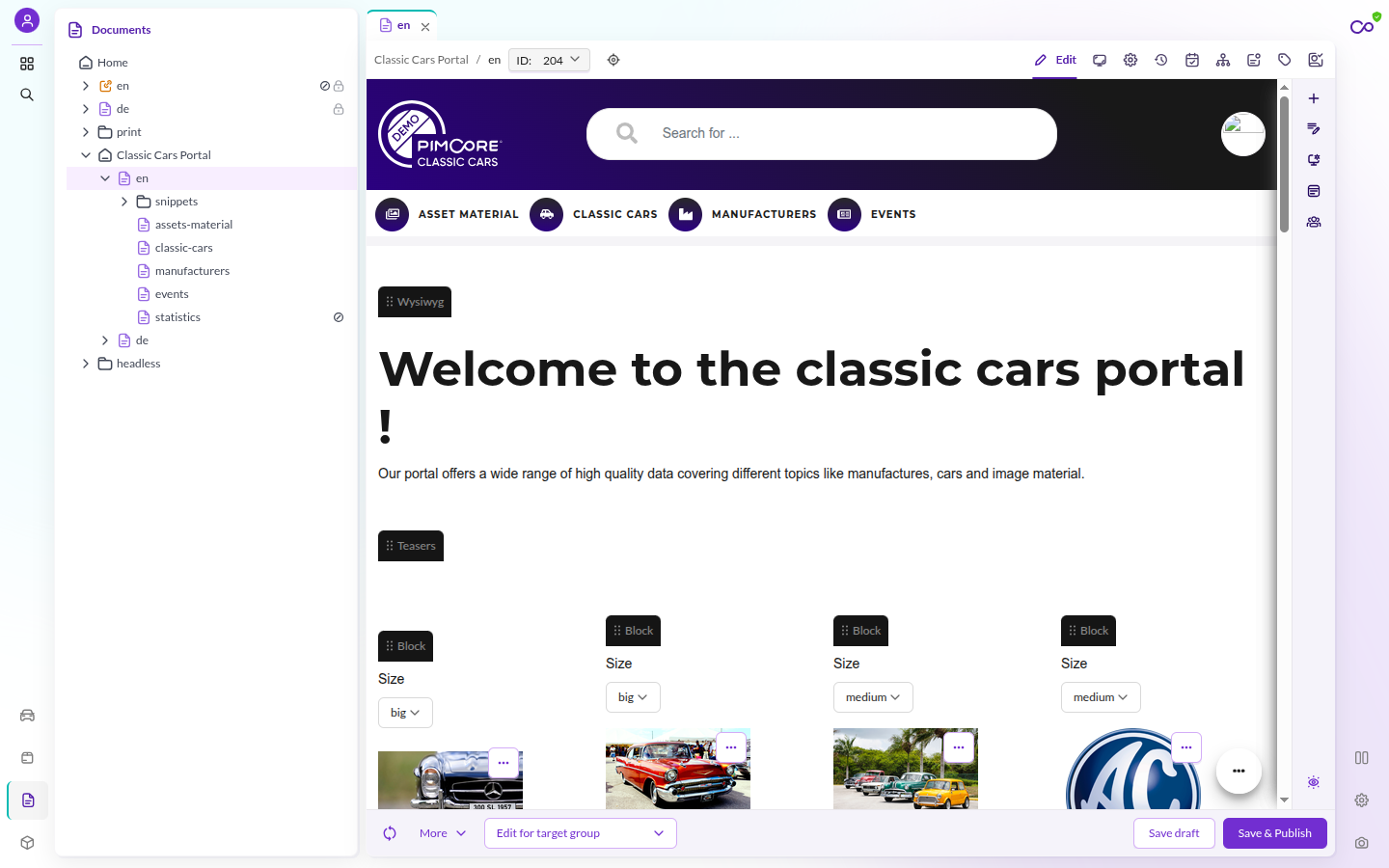Open Manufacturers navigation item
This screenshot has height=868, width=1389.
pyautogui.click(x=743, y=214)
